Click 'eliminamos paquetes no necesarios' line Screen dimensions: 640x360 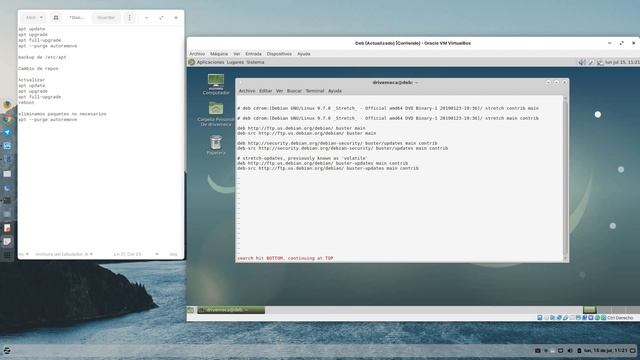click(x=62, y=114)
